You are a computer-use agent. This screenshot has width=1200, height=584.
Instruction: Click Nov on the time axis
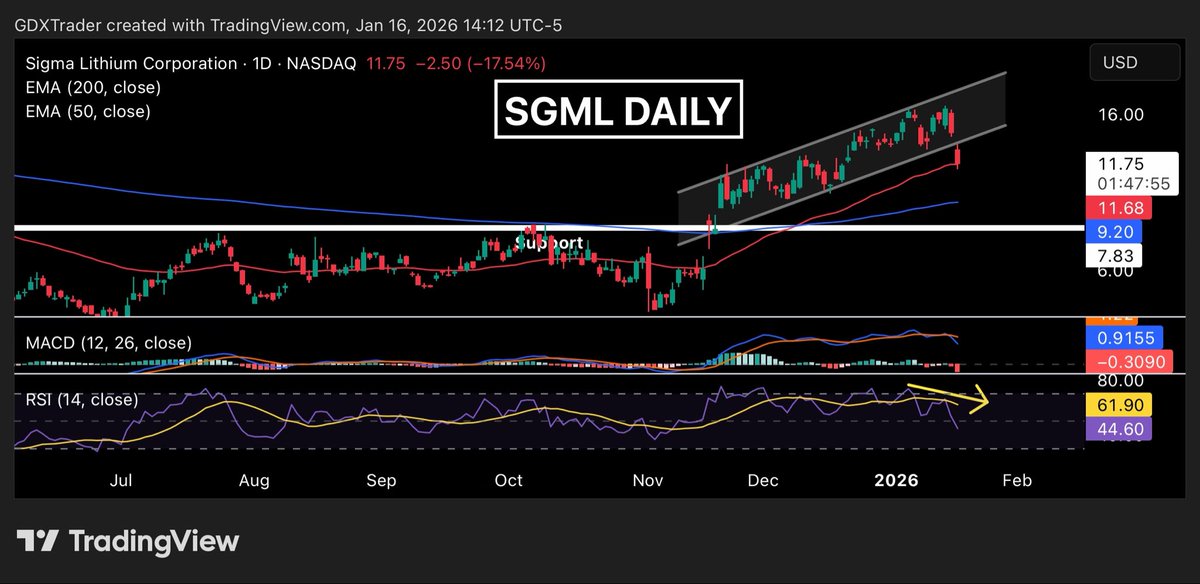649,480
